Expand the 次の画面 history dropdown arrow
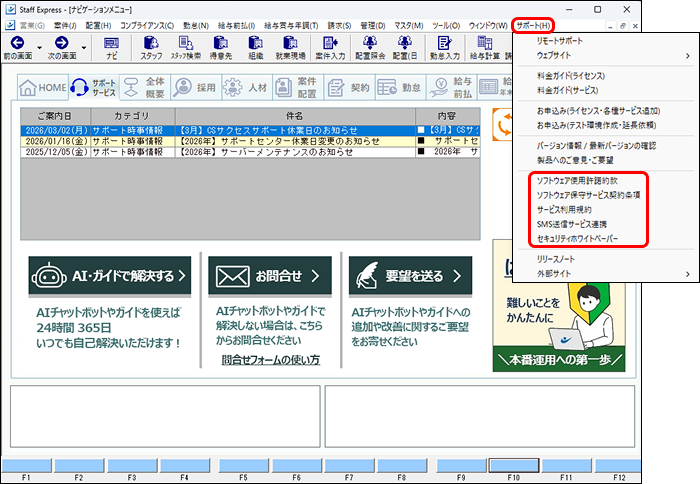The image size is (700, 484). (x=83, y=47)
